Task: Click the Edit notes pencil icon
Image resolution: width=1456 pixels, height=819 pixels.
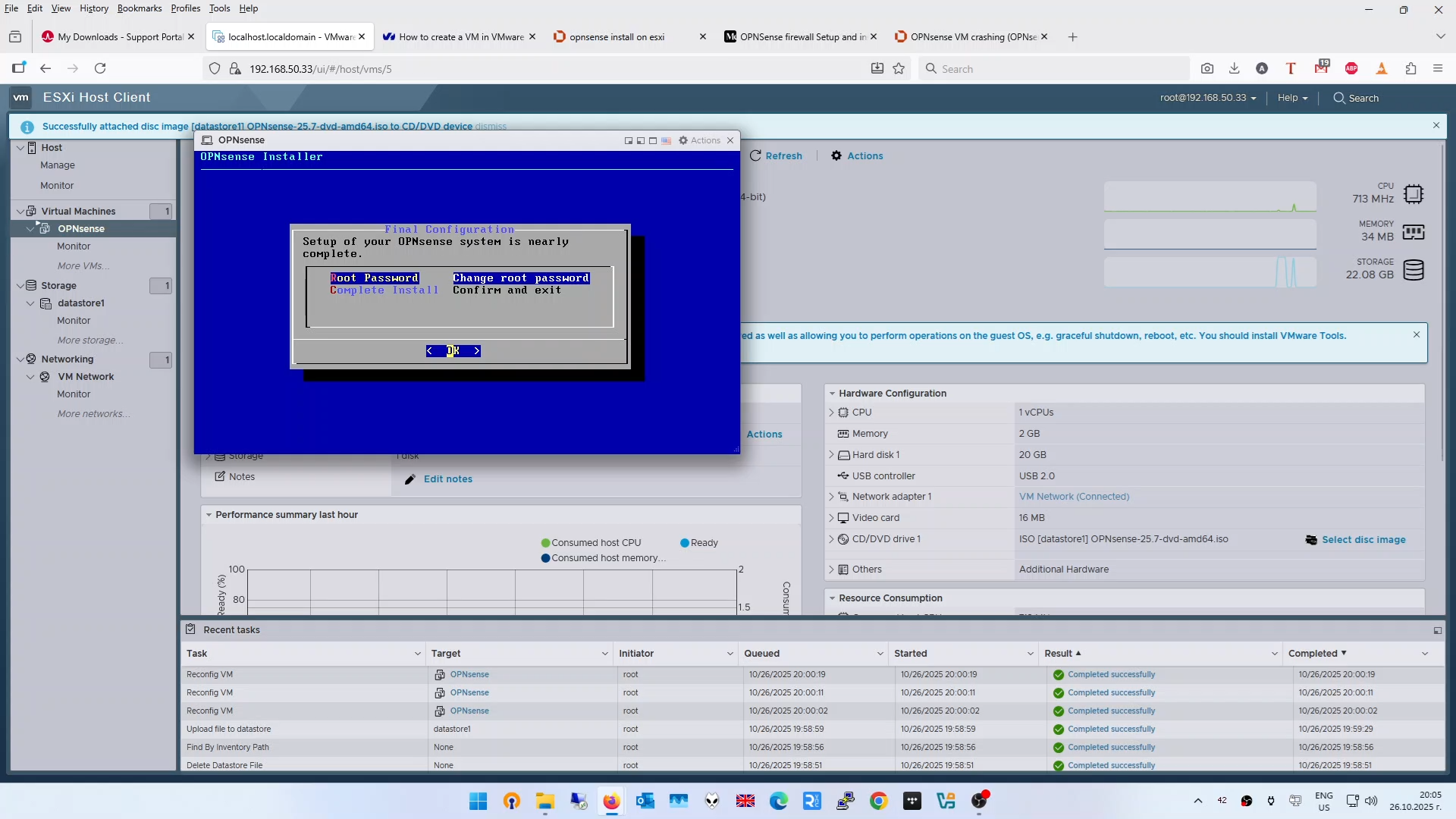Action: point(410,479)
